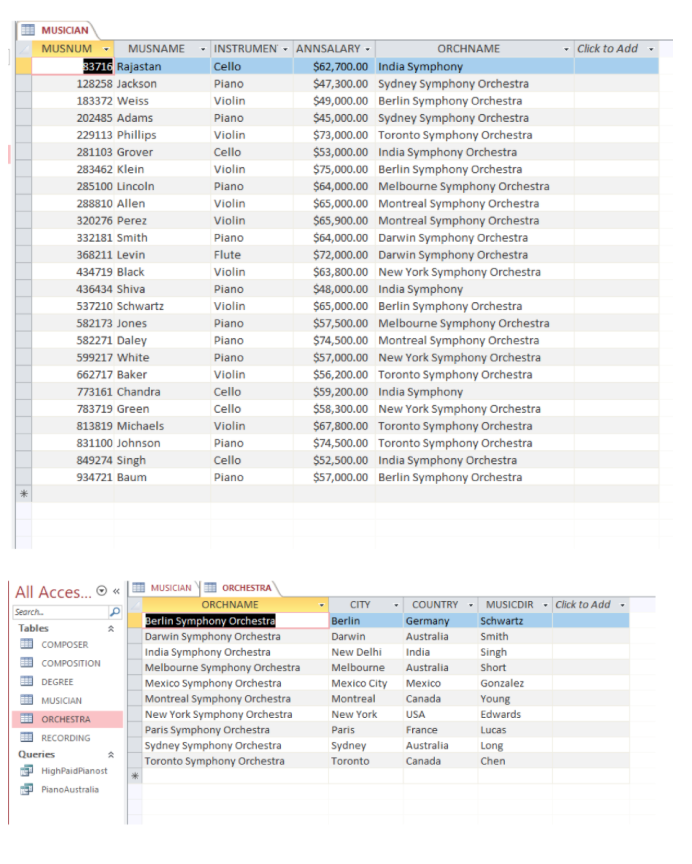Select musician number 582271 for Daley
Viewport: 692px width, 864px height.
(x=73, y=340)
